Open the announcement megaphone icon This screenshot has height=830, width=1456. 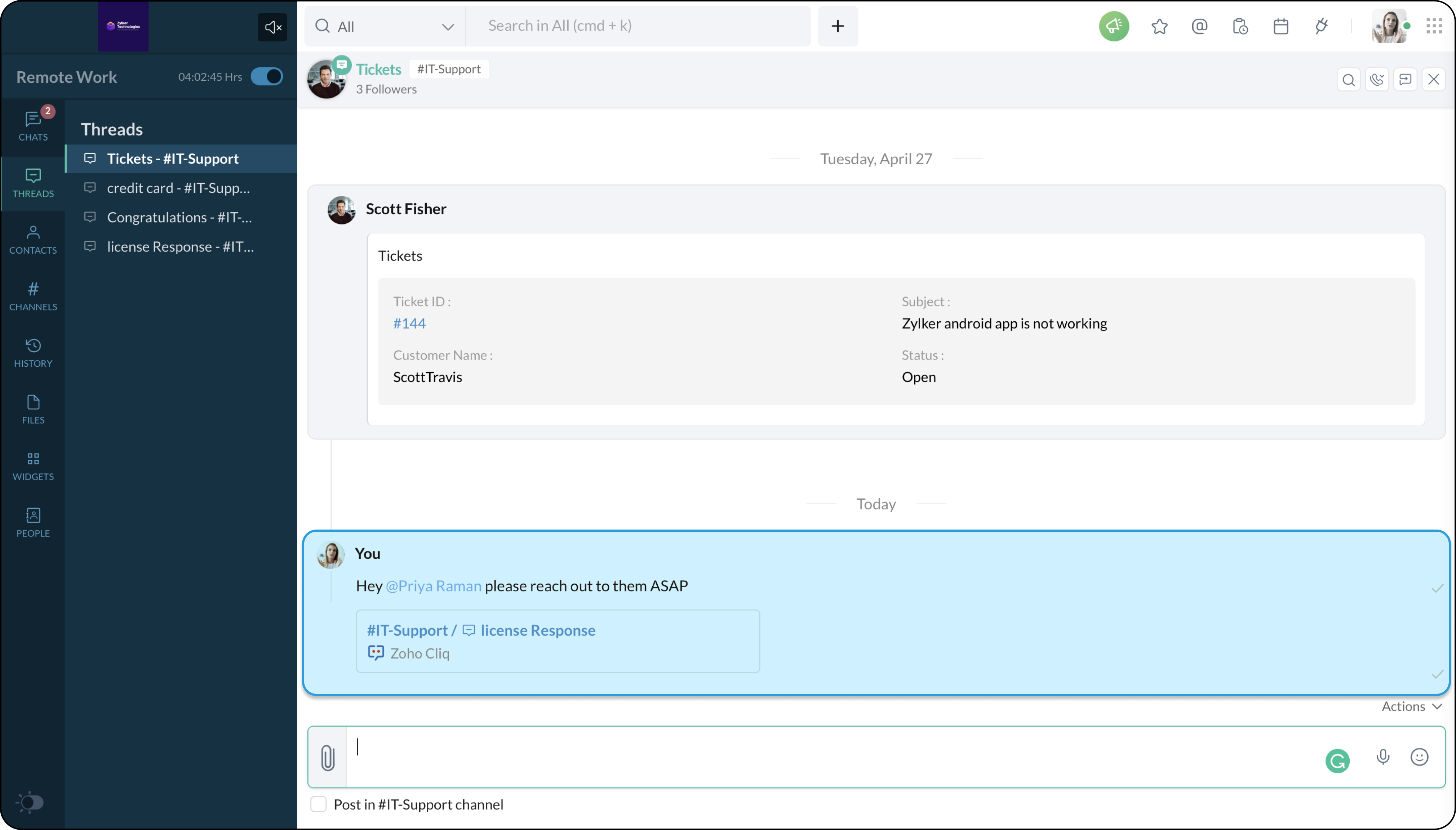(x=1113, y=26)
